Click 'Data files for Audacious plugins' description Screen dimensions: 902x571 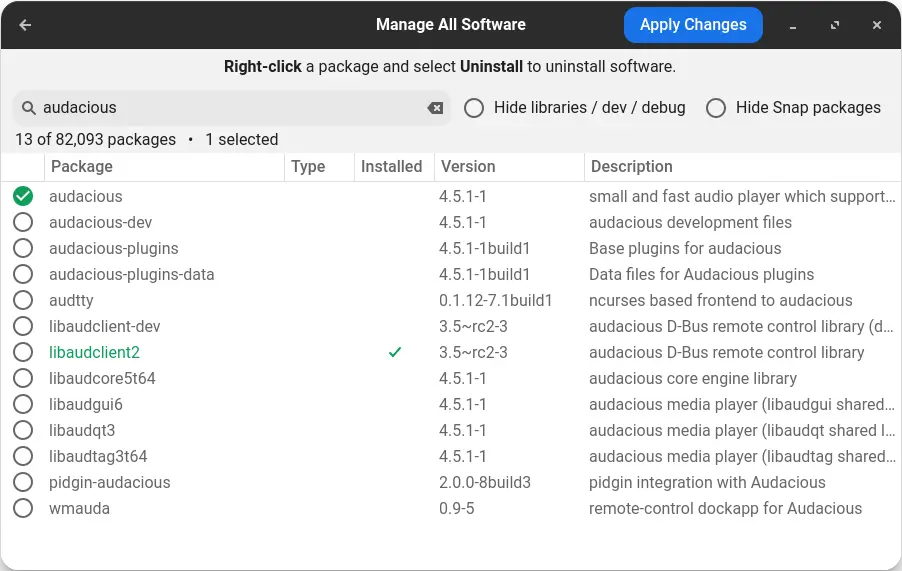pos(701,275)
